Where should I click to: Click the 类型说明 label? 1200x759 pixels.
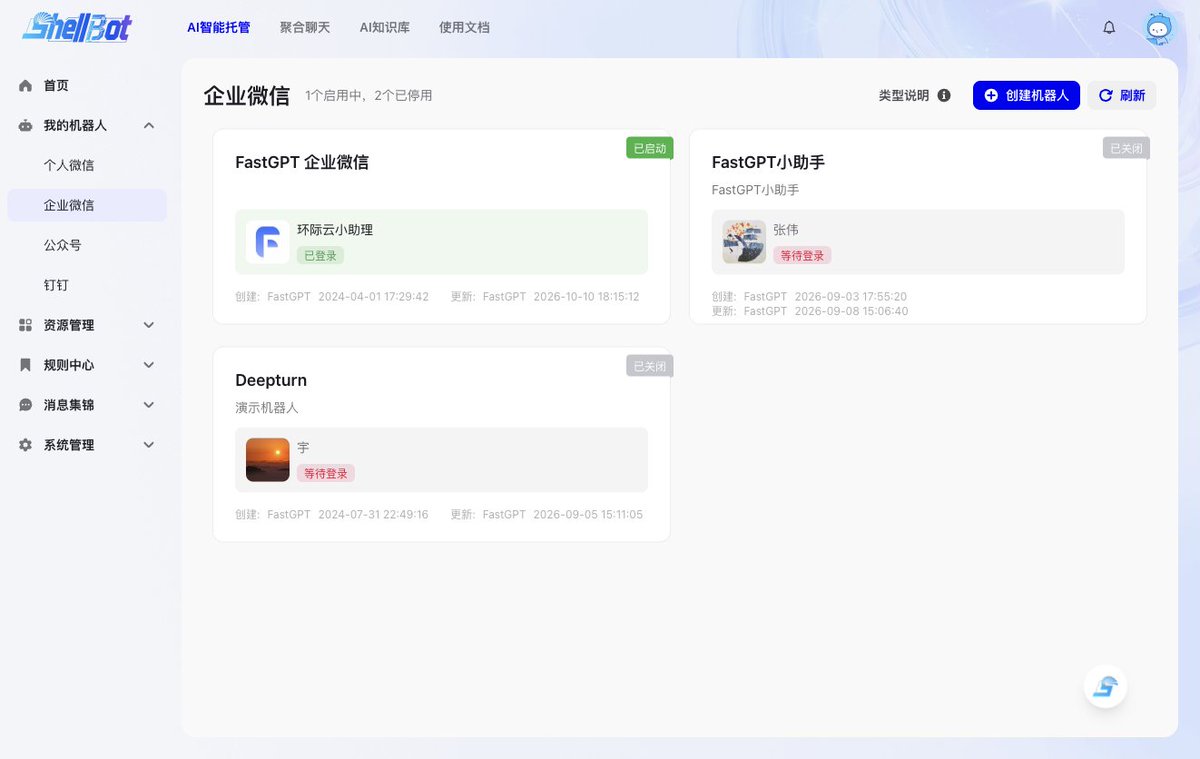(x=904, y=96)
